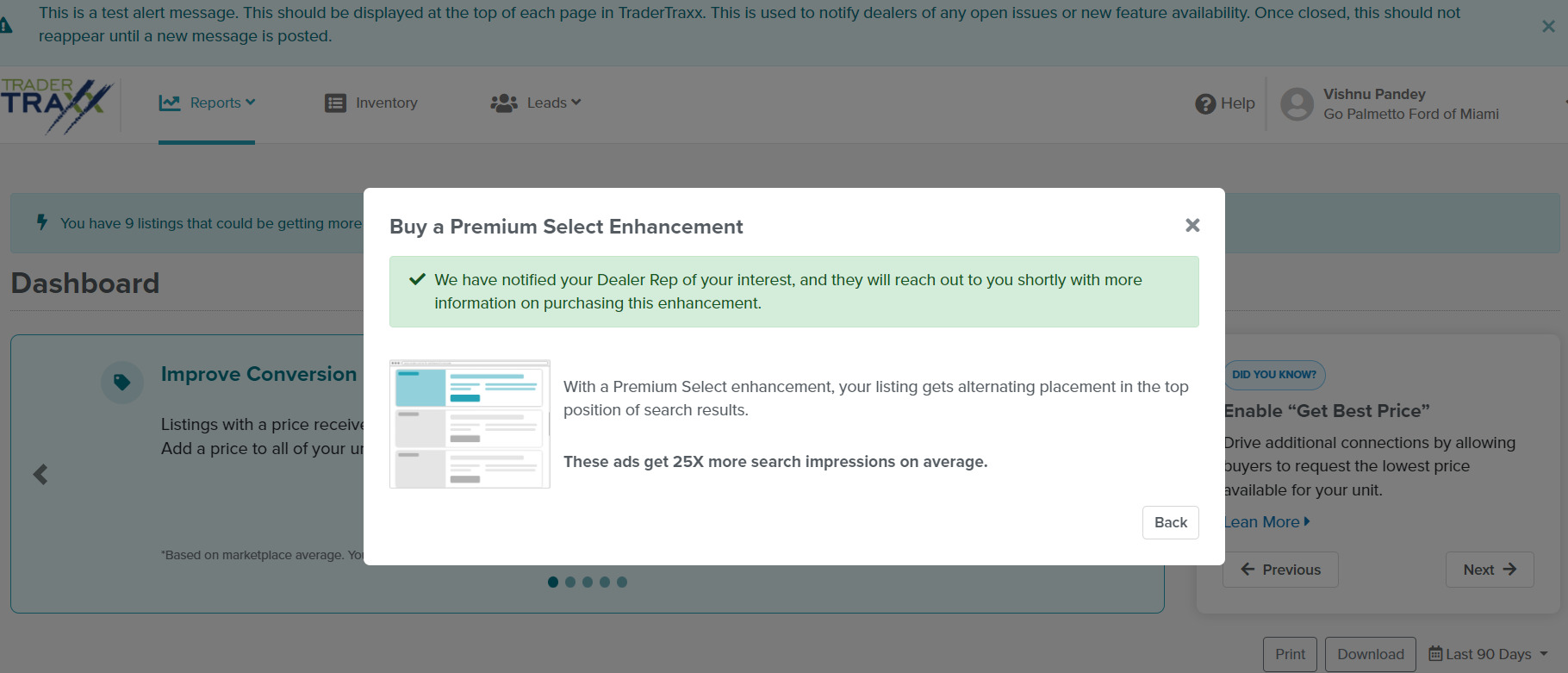Open the Learn More link
The width and height of the screenshot is (1568, 673).
(x=1266, y=522)
